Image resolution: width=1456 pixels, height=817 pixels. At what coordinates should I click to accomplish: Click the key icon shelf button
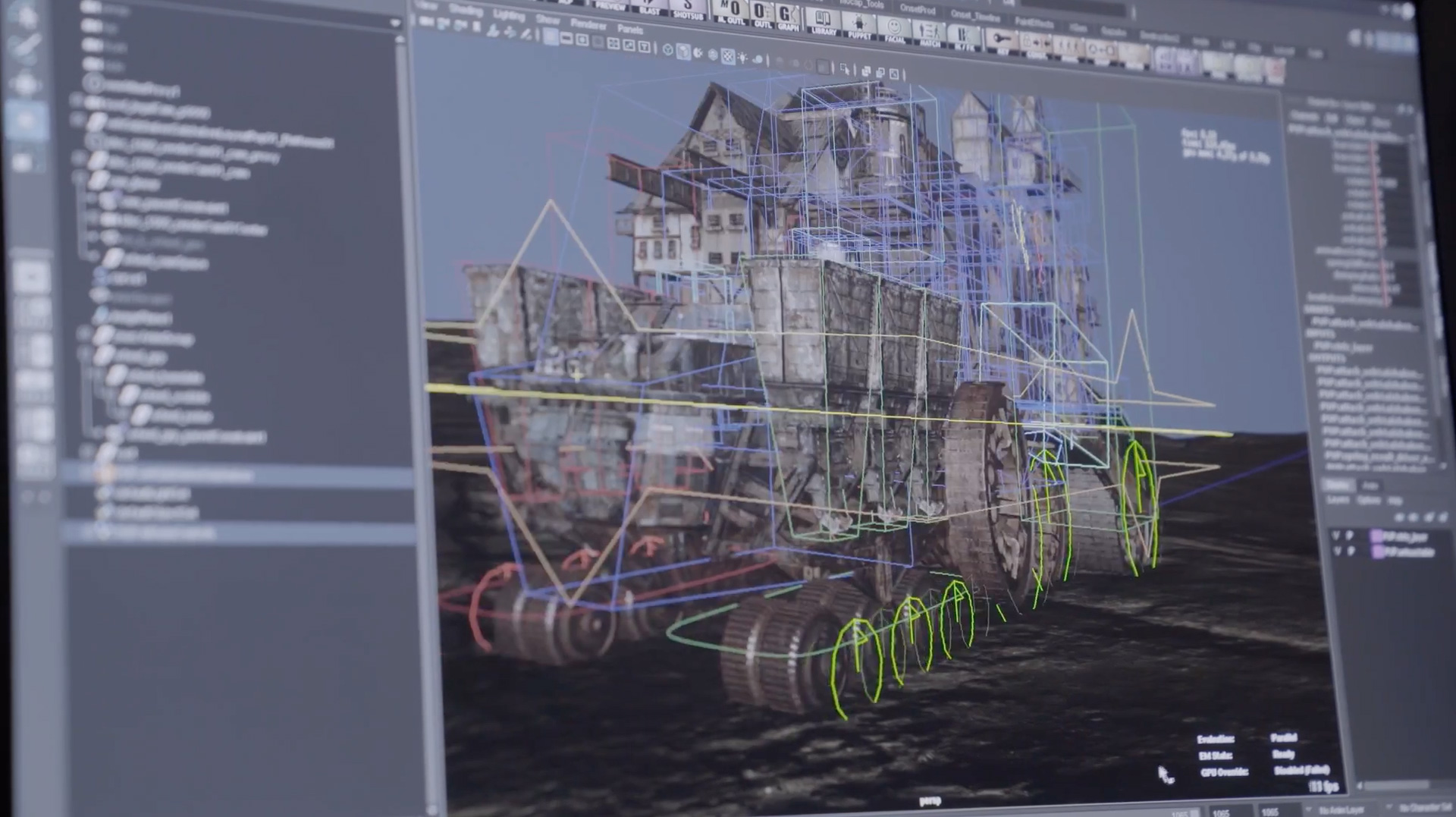pos(1003,41)
